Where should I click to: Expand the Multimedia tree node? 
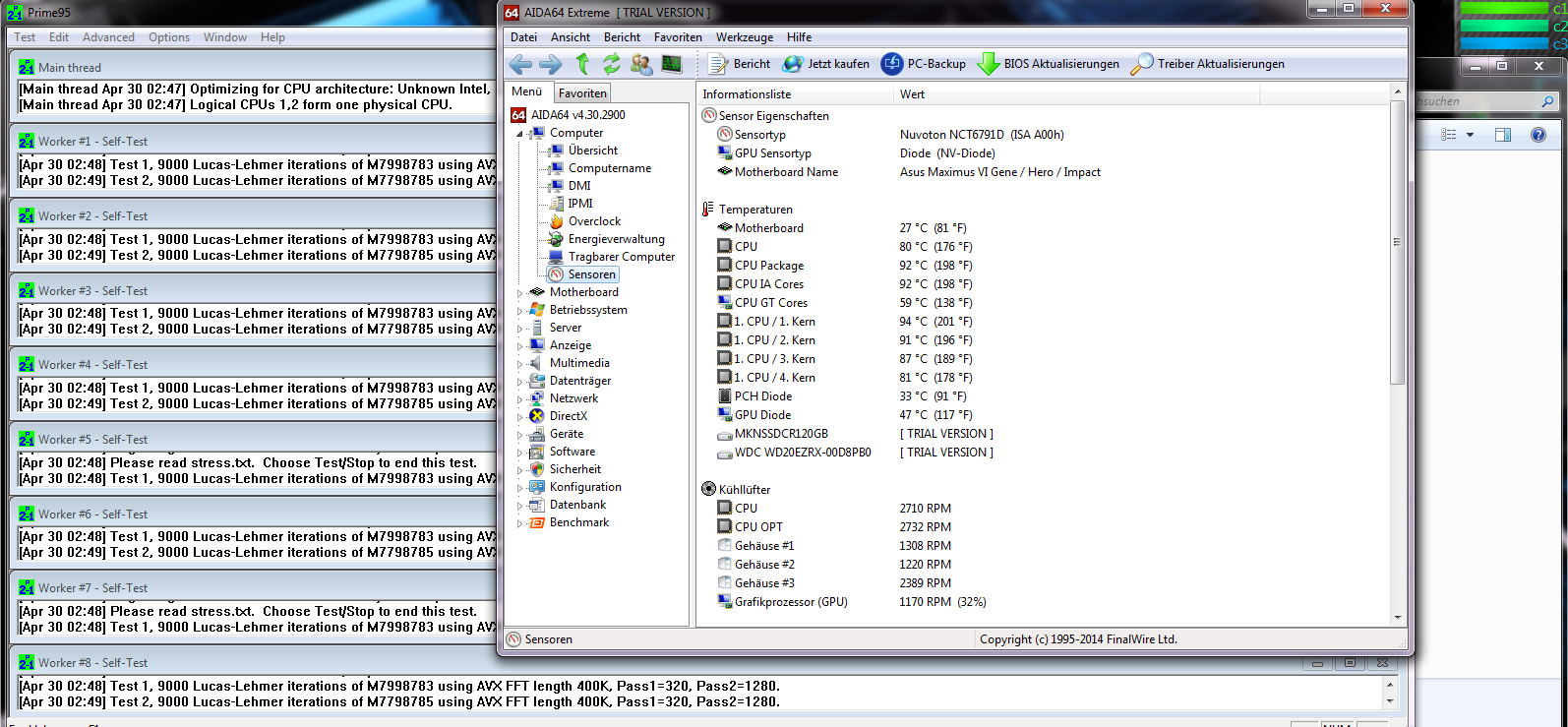520,363
